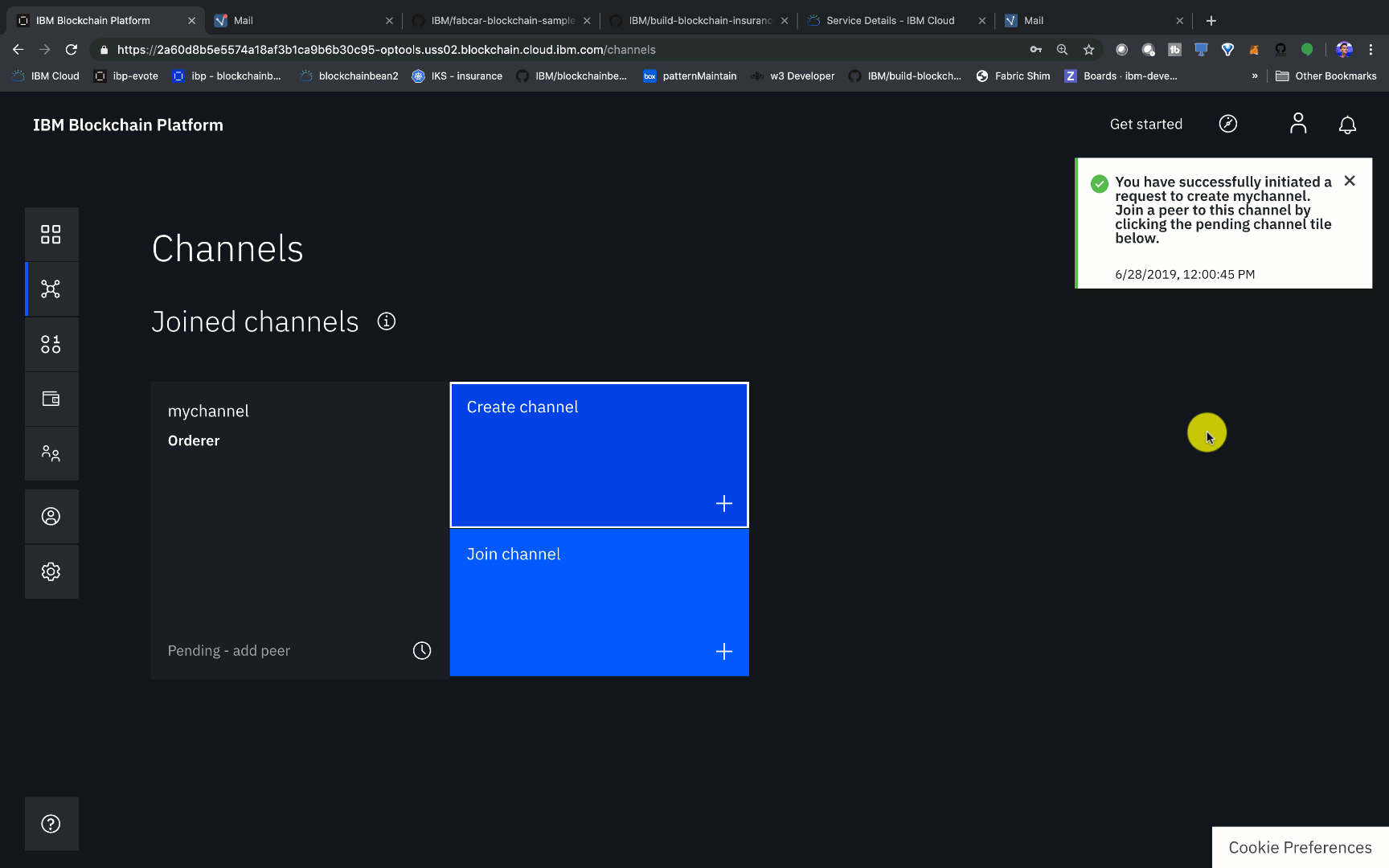Switch to the first Mail tab
Image resolution: width=1389 pixels, height=868 pixels.
[x=303, y=21]
